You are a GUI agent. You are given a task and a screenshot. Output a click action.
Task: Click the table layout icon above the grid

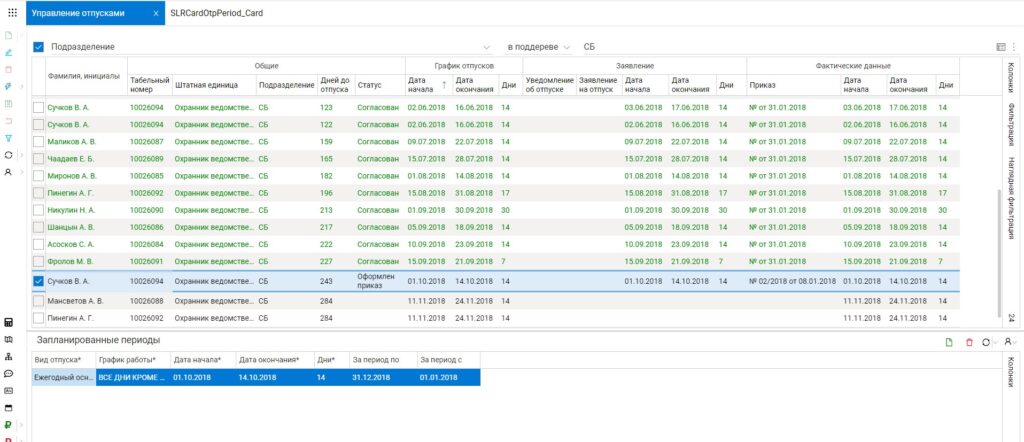point(1000,47)
